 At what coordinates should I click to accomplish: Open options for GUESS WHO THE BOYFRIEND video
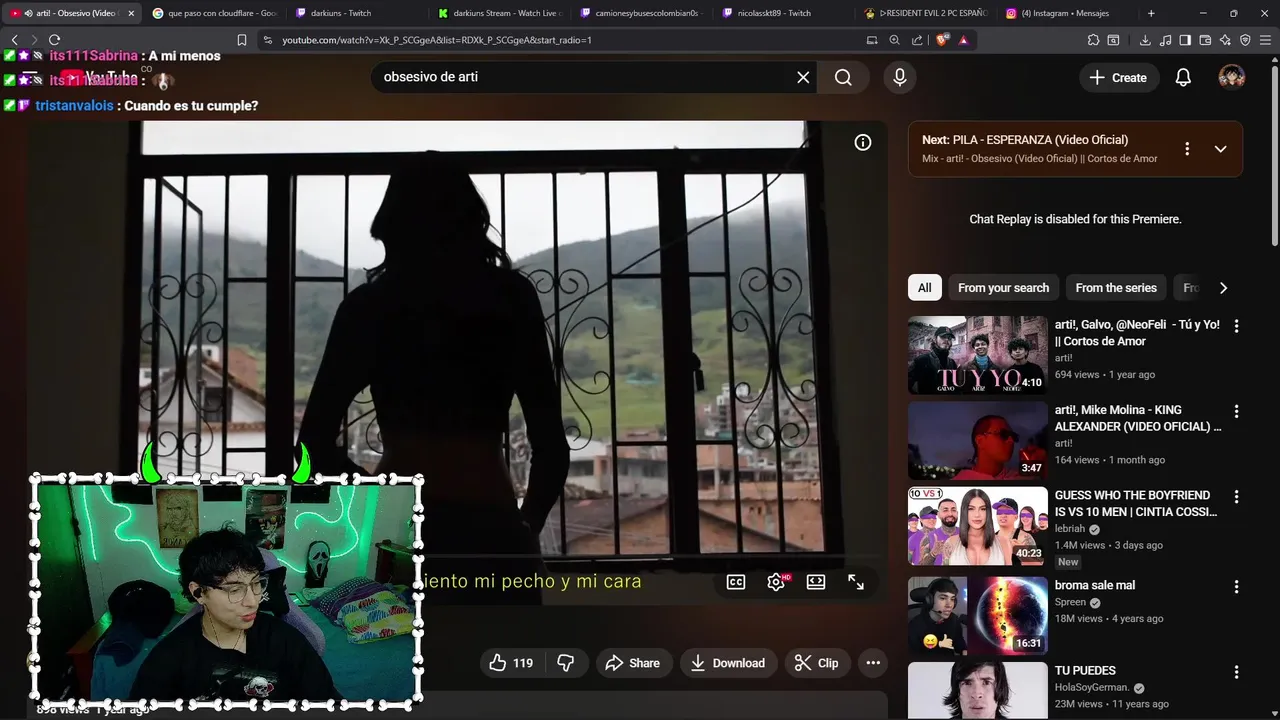coord(1237,496)
